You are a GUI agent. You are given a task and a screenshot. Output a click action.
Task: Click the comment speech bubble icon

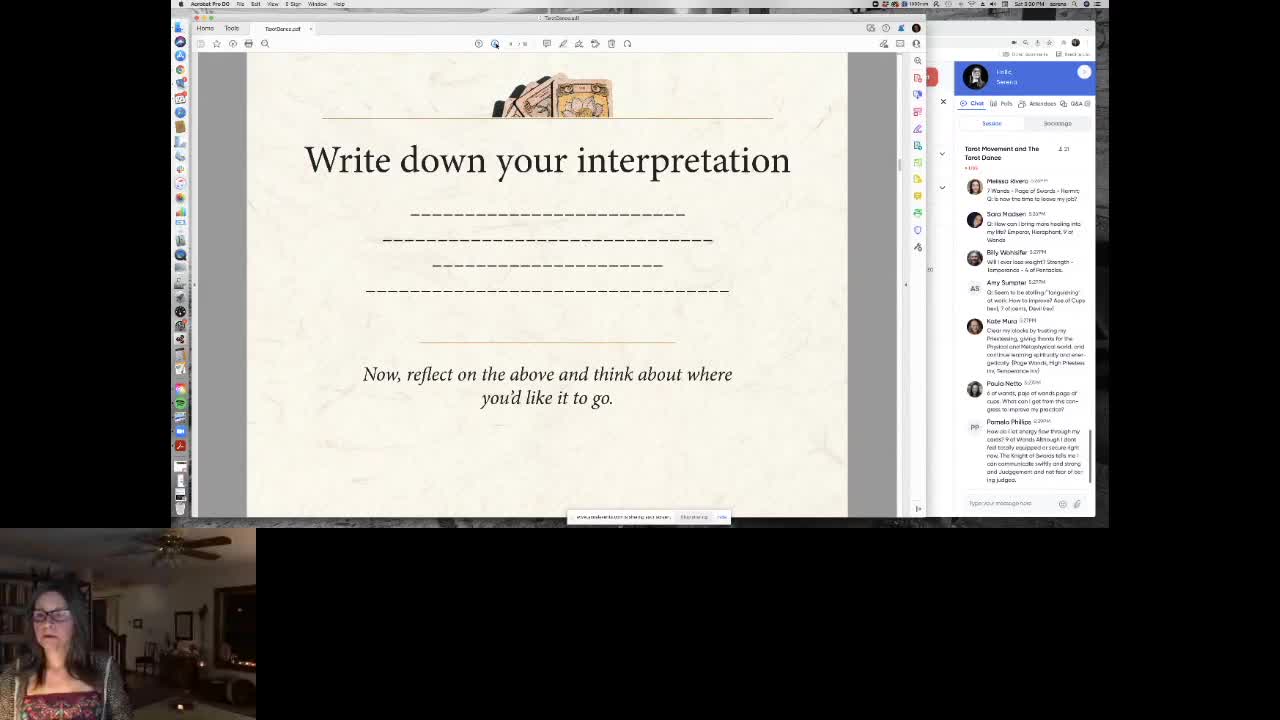tap(546, 43)
